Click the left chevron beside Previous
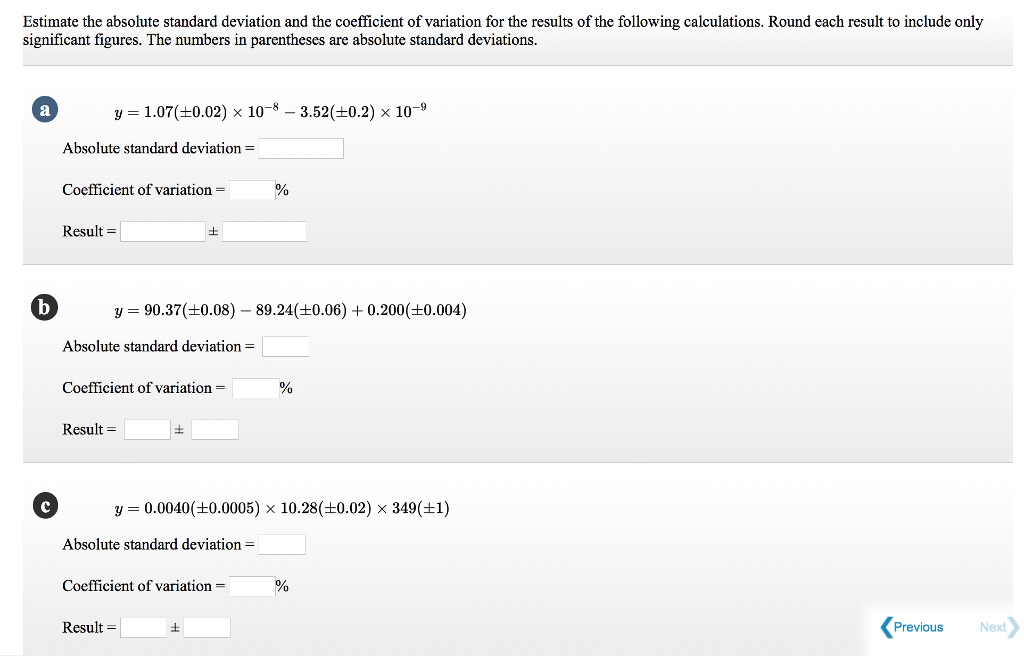 click(x=885, y=627)
